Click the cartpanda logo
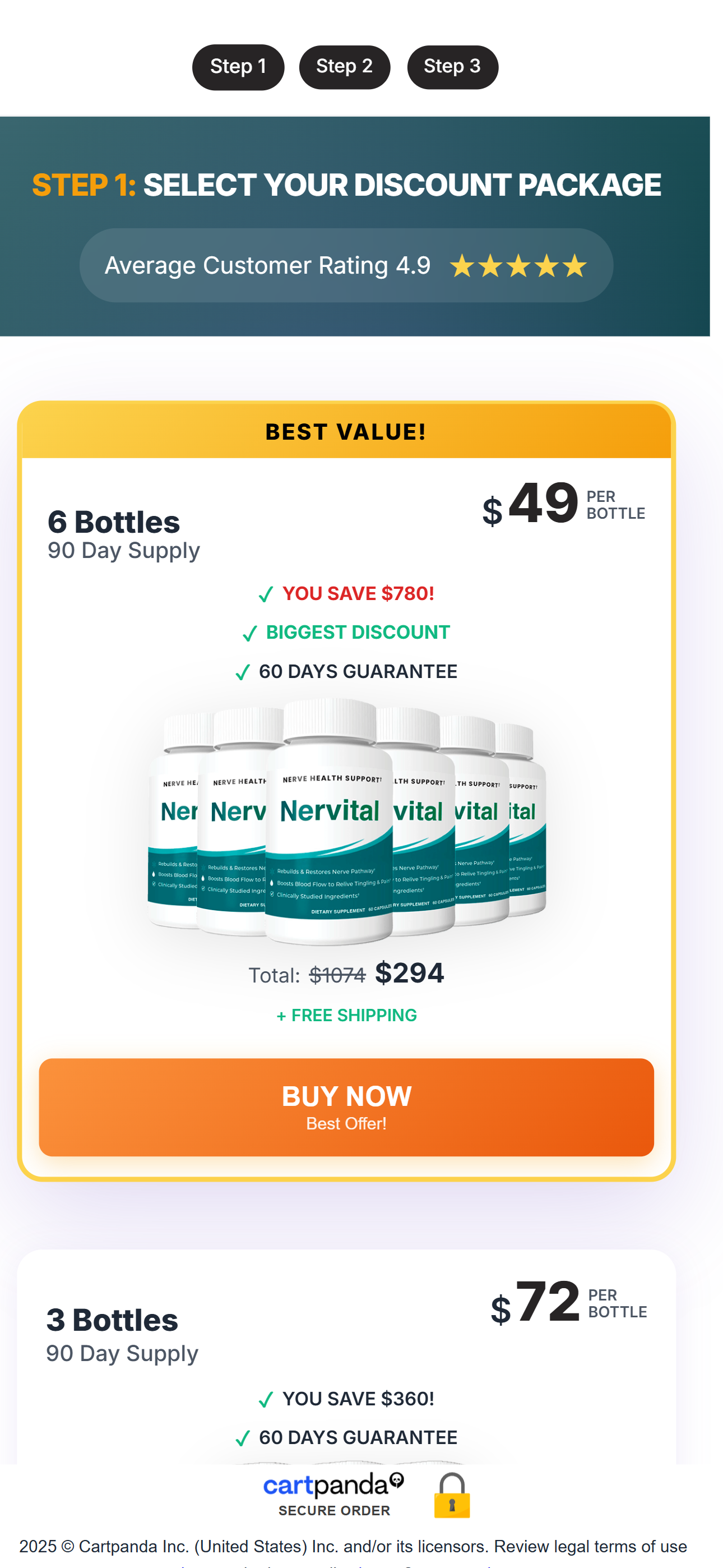Screen dimensions: 723x1568 333,1486
